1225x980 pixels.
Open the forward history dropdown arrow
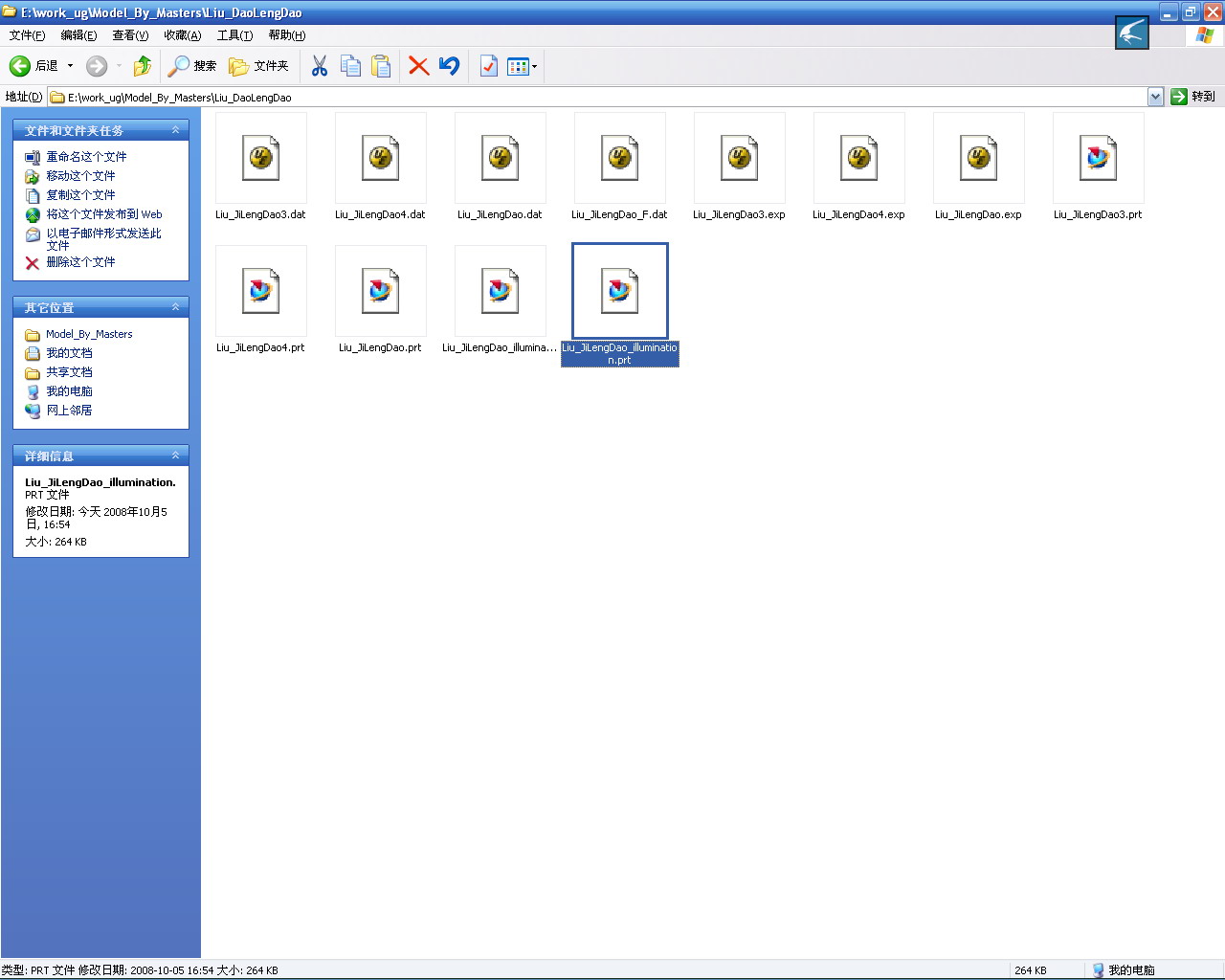point(119,66)
